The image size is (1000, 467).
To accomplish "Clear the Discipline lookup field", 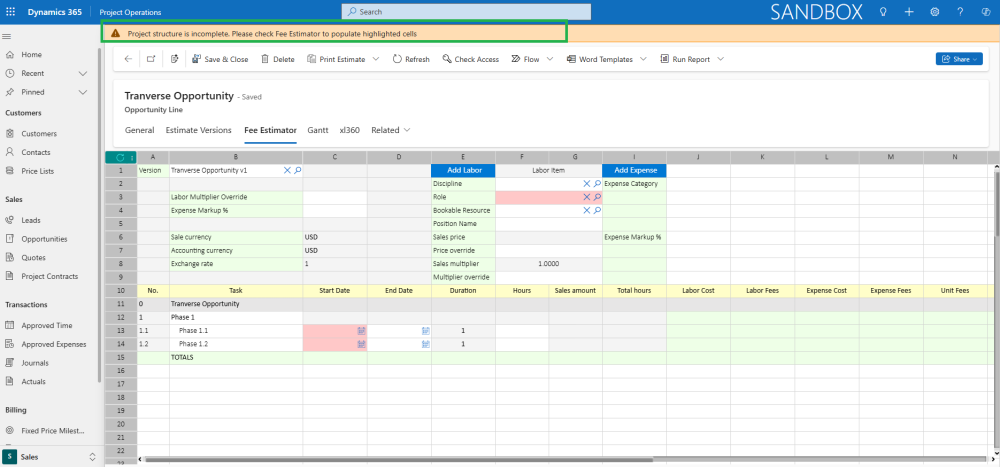I will pos(587,184).
